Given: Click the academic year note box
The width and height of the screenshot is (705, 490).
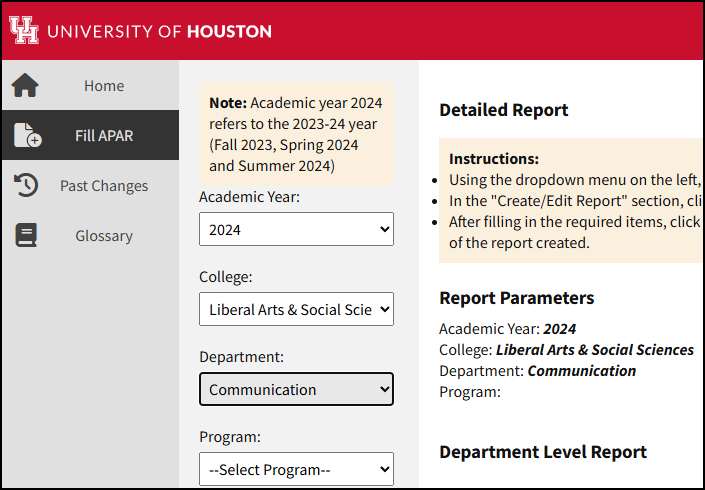Looking at the screenshot, I should tap(296, 134).
